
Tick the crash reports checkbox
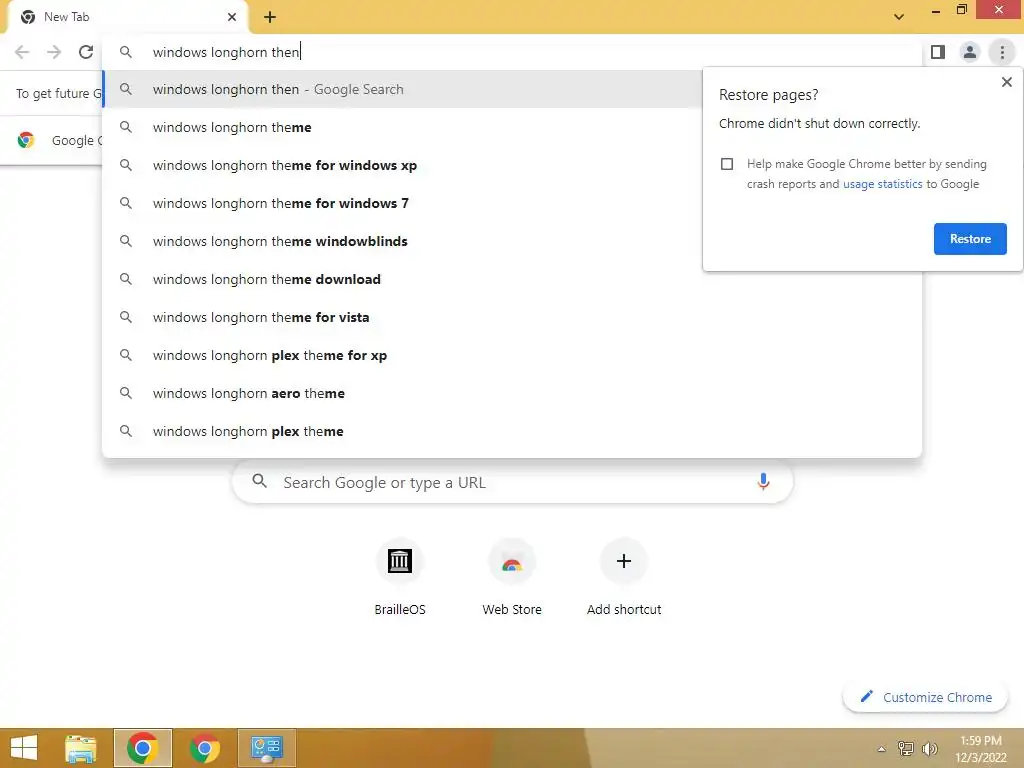coord(727,164)
